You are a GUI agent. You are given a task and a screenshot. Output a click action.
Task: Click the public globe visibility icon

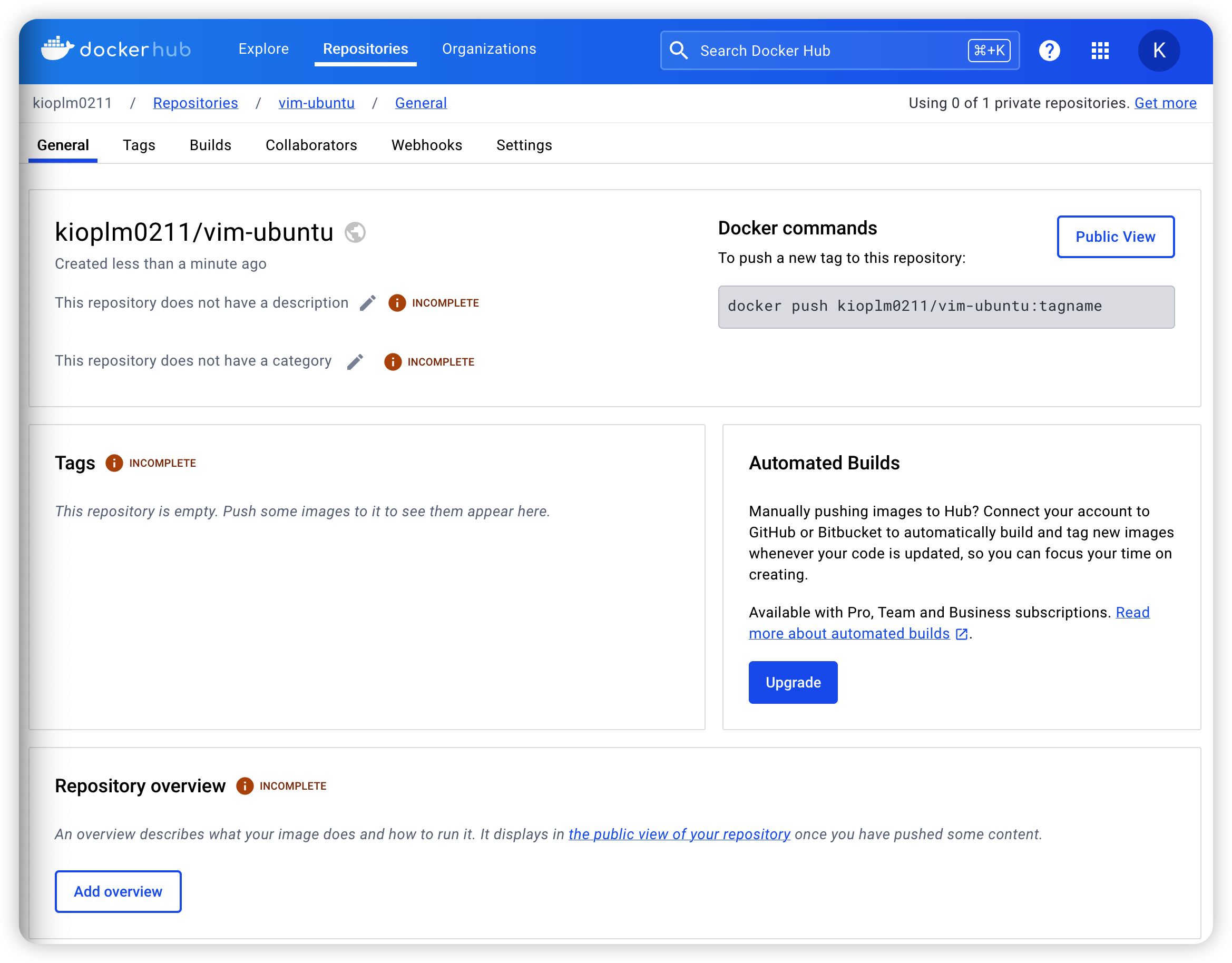[x=355, y=232]
